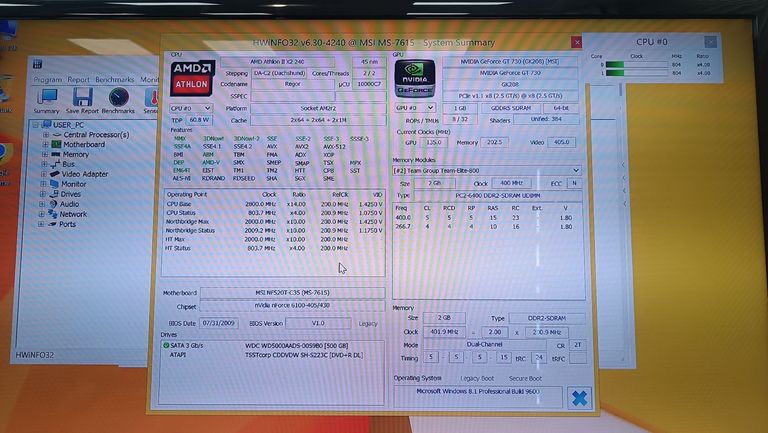Click the GPU clock 135.0 value
Viewport: 768px width, 433px height.
coord(434,143)
